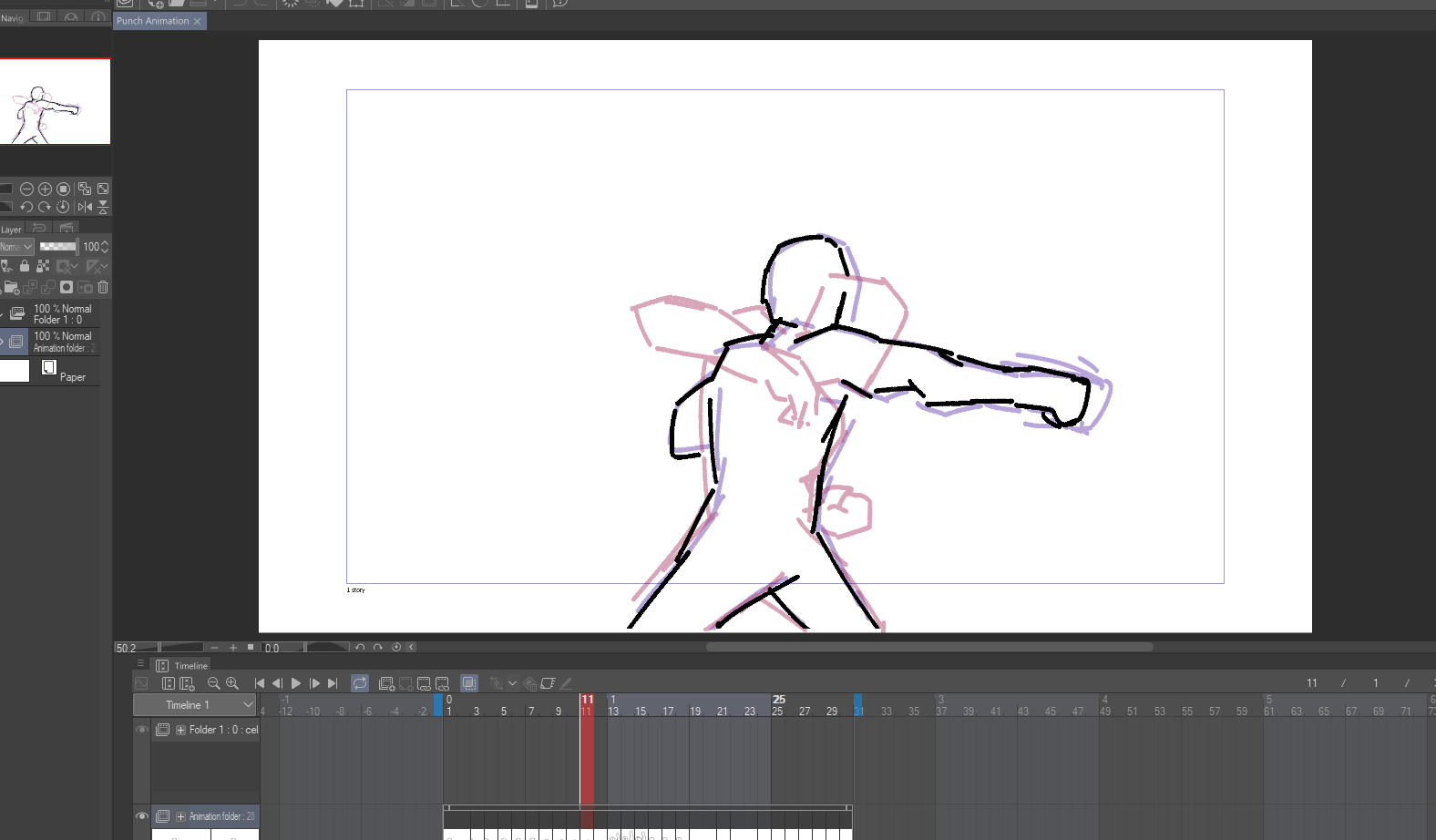Click the layer opacity stepper arrows

(105, 247)
